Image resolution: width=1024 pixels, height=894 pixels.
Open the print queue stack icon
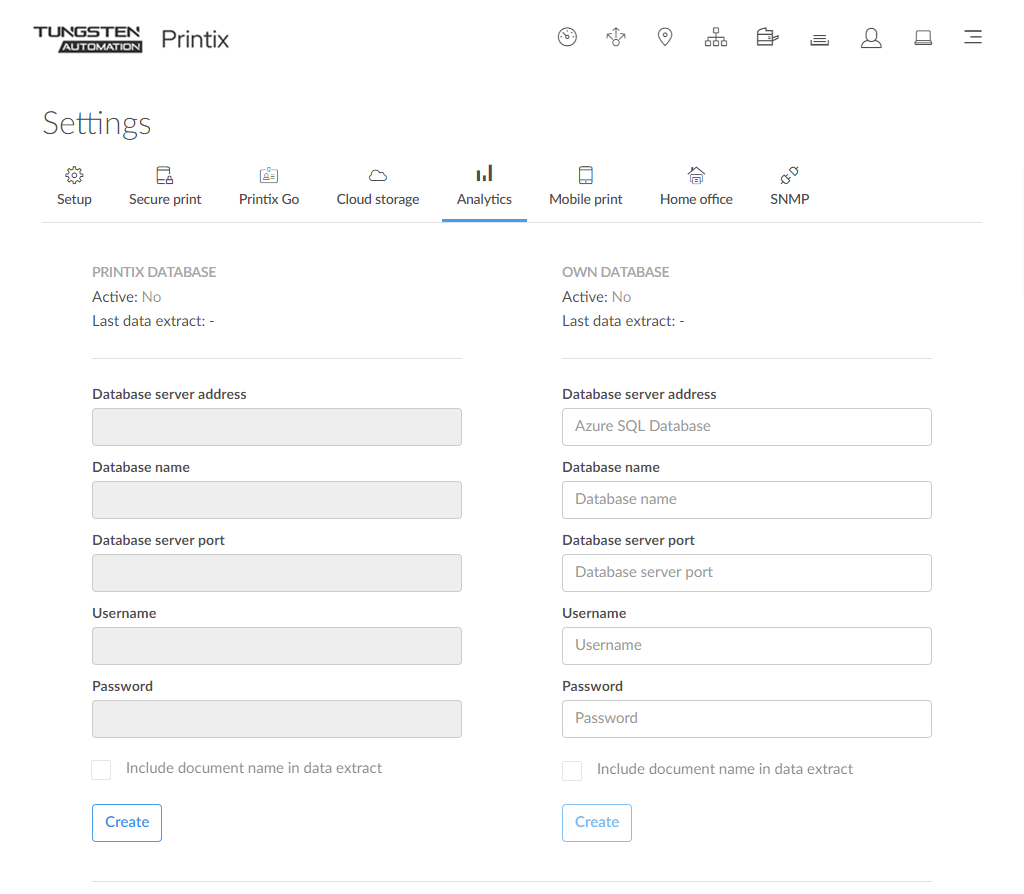pyautogui.click(x=819, y=39)
